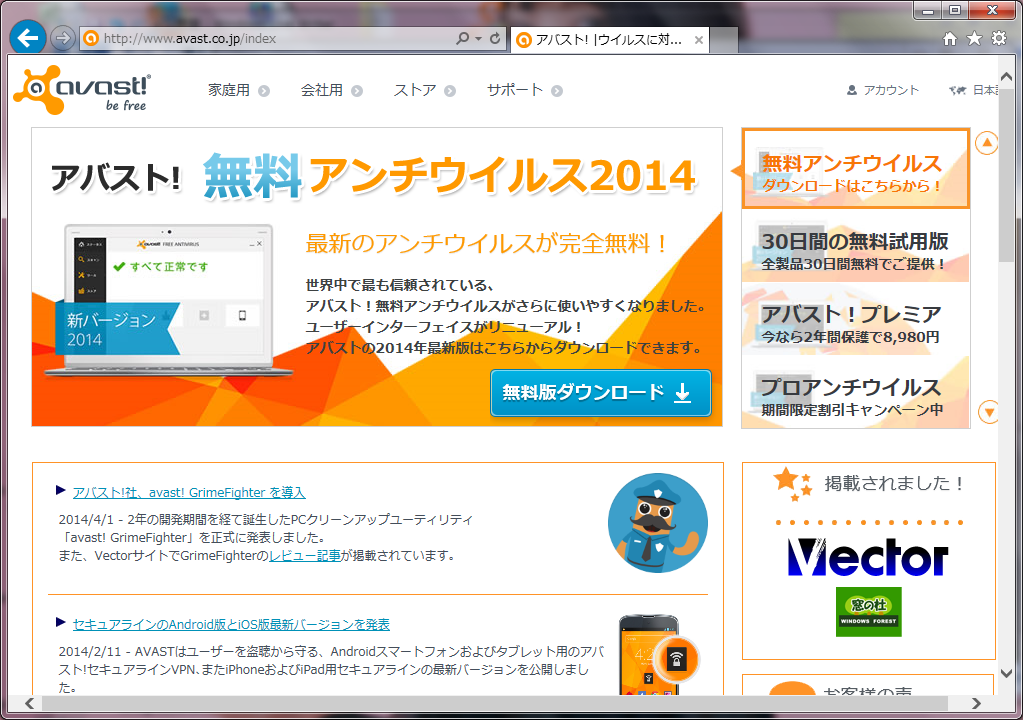The width and height of the screenshot is (1023, 720).
Task: Click the browser Forward arrow button
Action: (63, 38)
